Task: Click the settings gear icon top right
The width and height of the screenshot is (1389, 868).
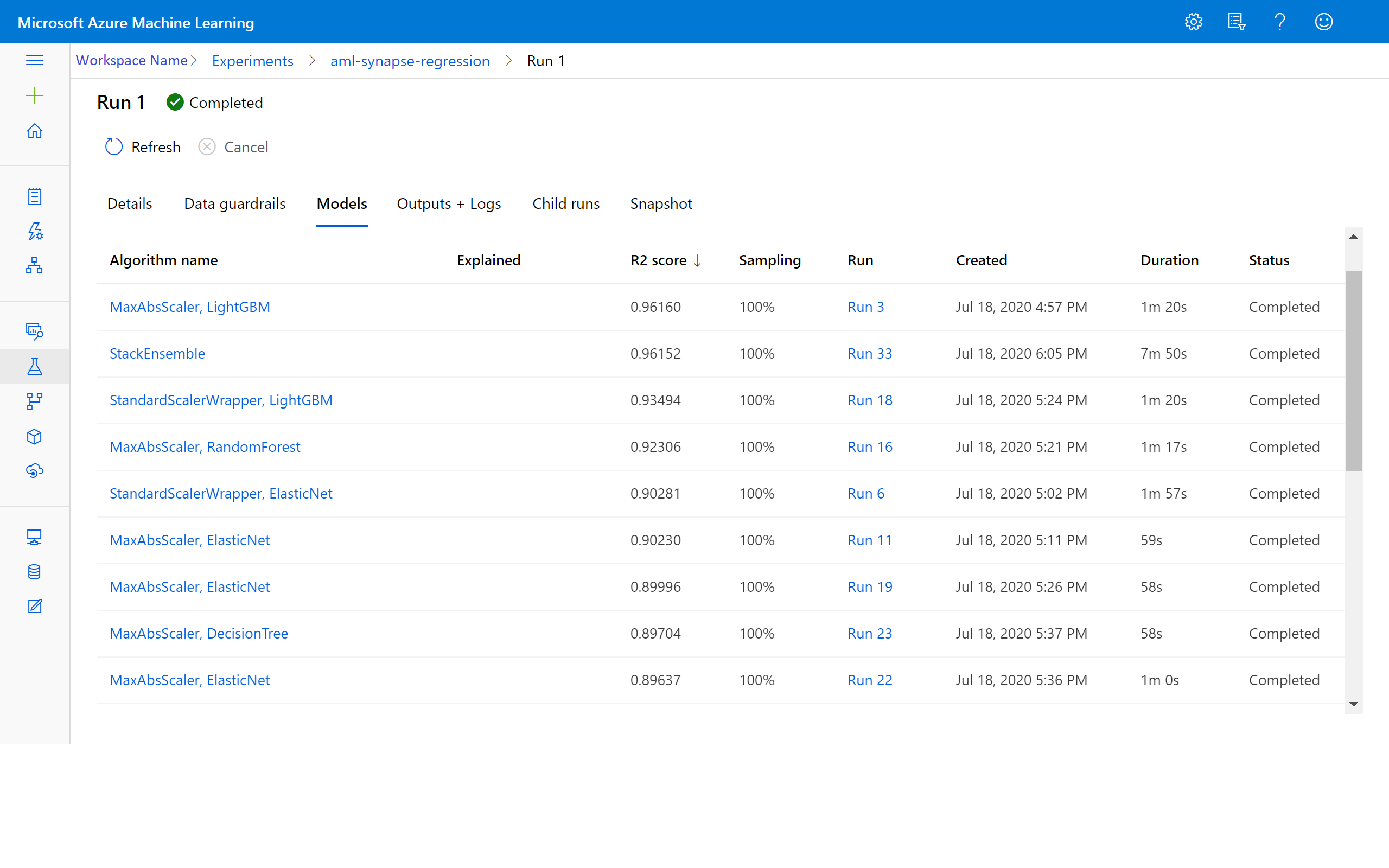Action: click(1195, 21)
